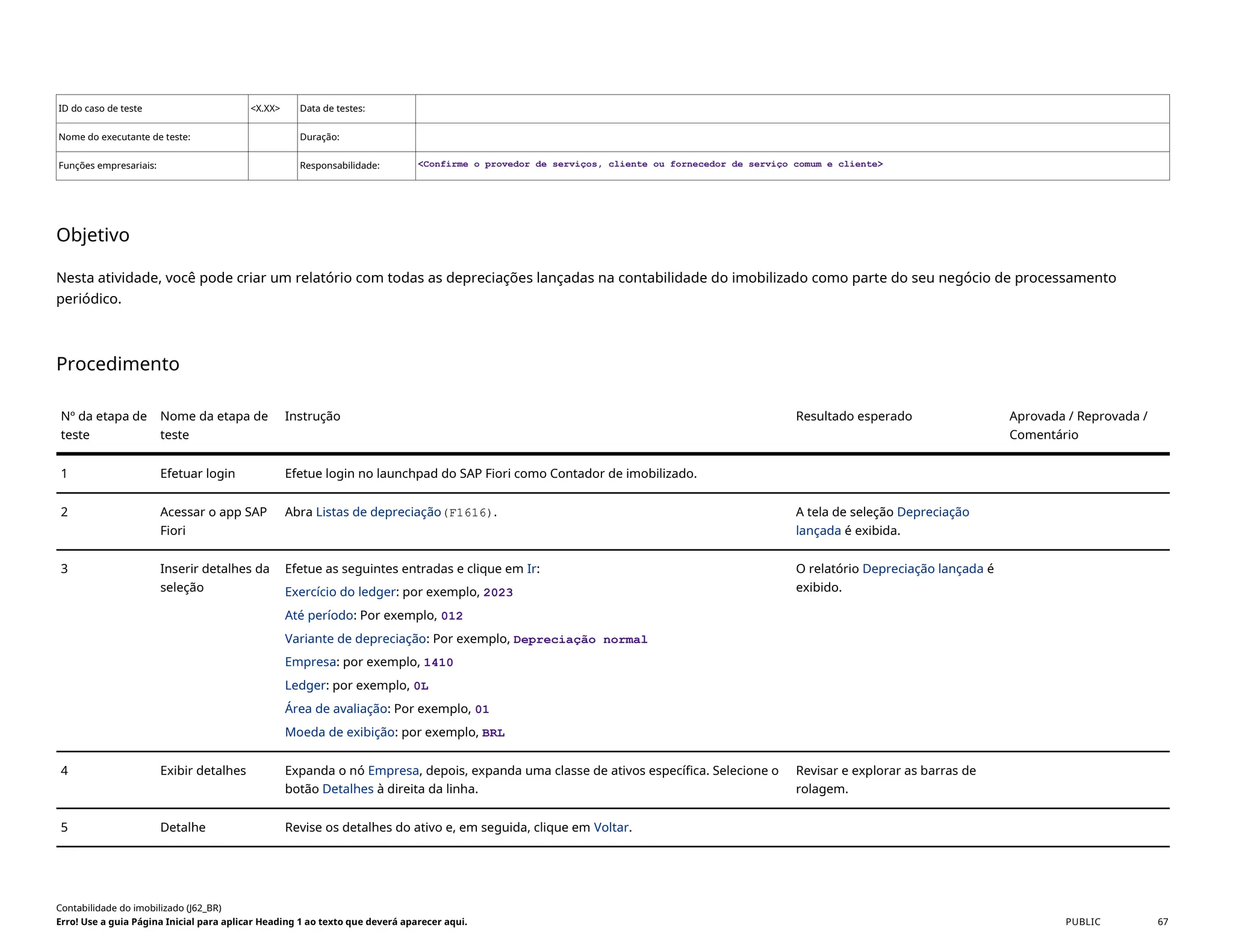Click the Resultado esperado column header
Viewport: 1233px width, 952px height.
[x=853, y=416]
